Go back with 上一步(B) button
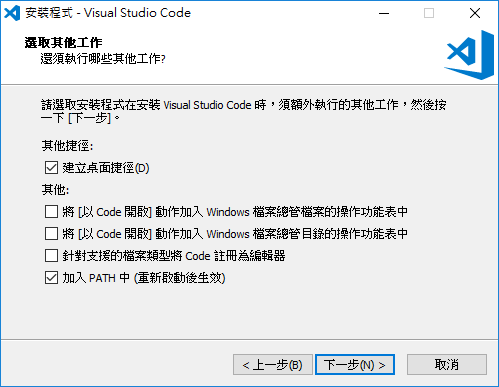The image size is (499, 387). (273, 365)
